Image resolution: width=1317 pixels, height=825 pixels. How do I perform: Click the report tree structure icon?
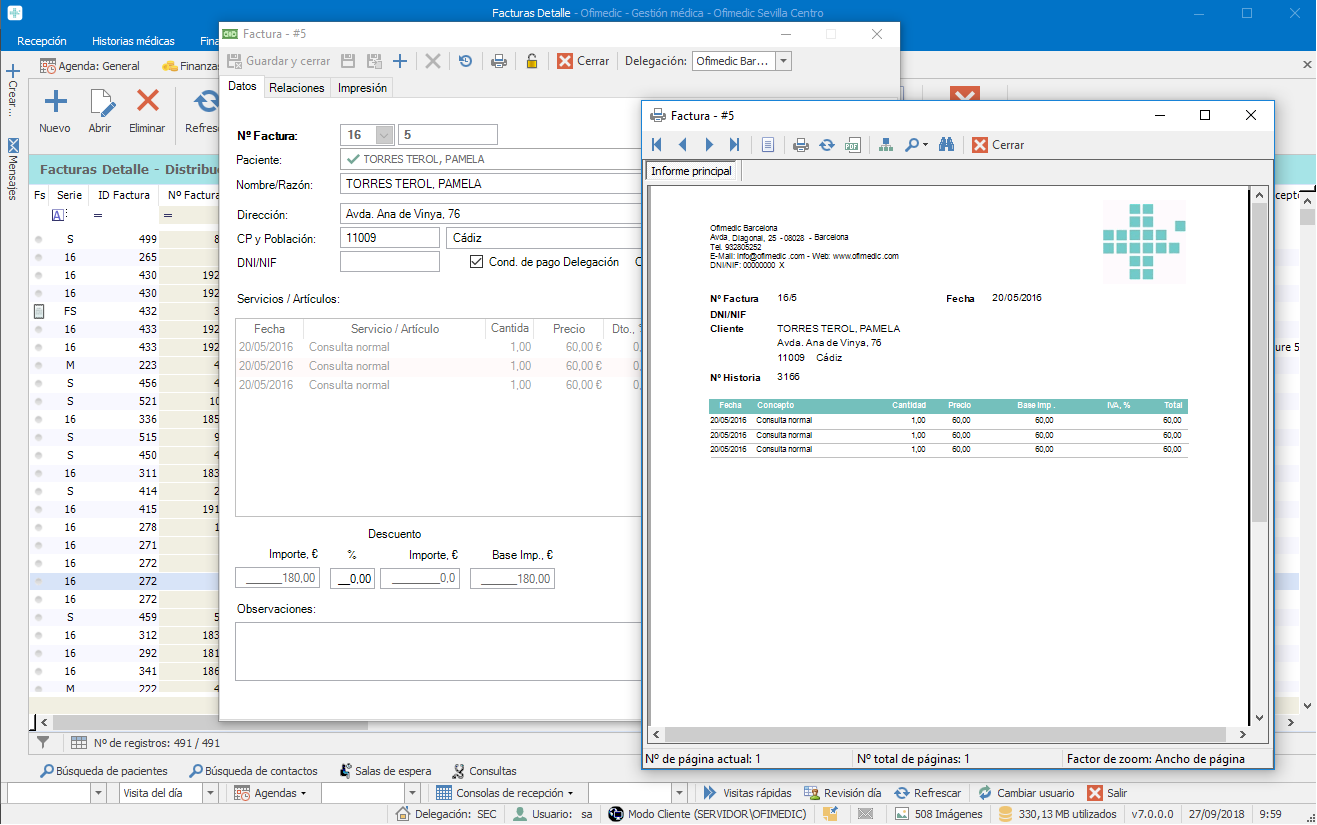pyautogui.click(x=886, y=145)
